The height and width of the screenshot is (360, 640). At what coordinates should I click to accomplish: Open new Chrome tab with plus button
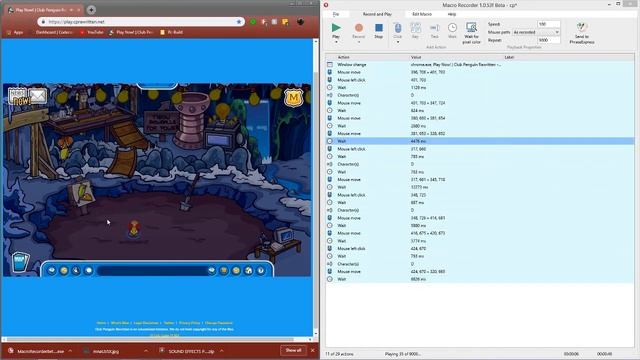(91, 9)
